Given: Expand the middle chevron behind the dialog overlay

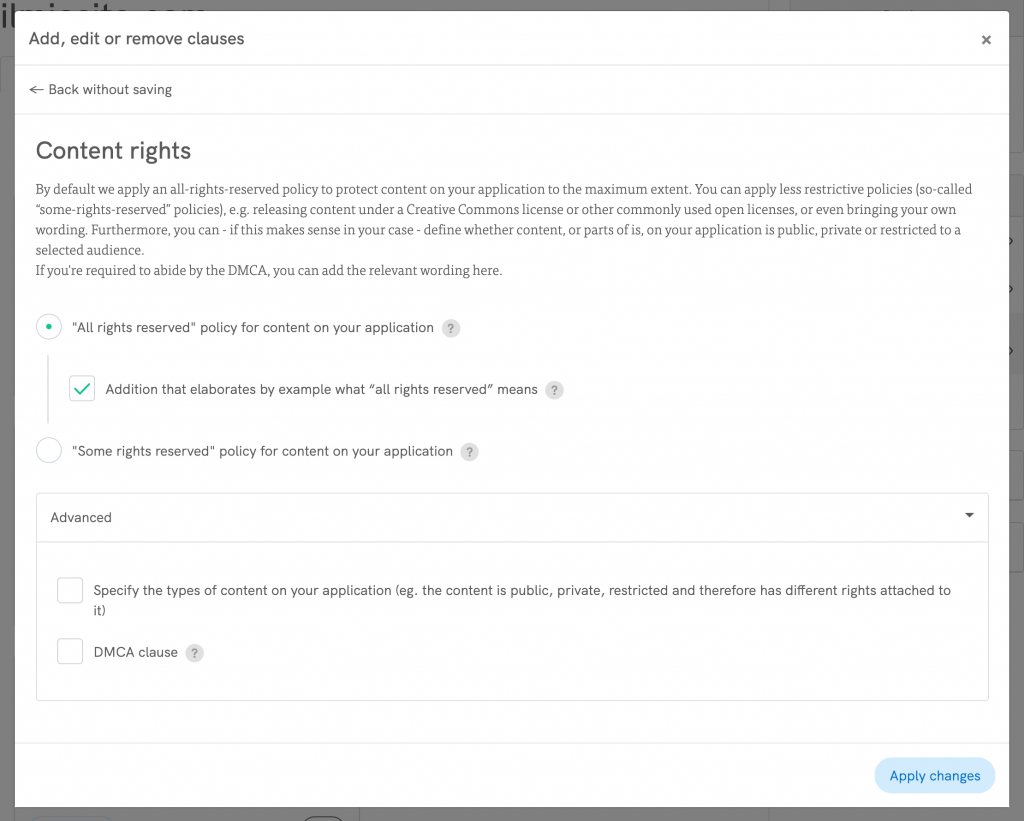Looking at the screenshot, I should [1009, 291].
